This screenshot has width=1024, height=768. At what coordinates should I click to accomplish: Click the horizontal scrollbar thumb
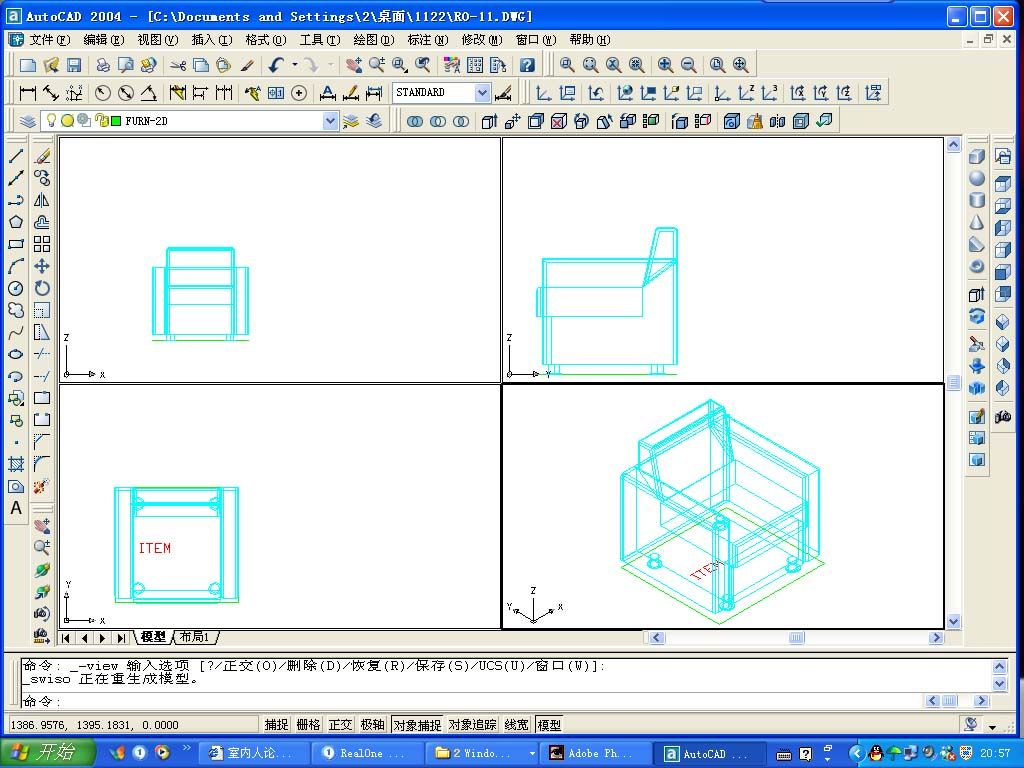796,637
